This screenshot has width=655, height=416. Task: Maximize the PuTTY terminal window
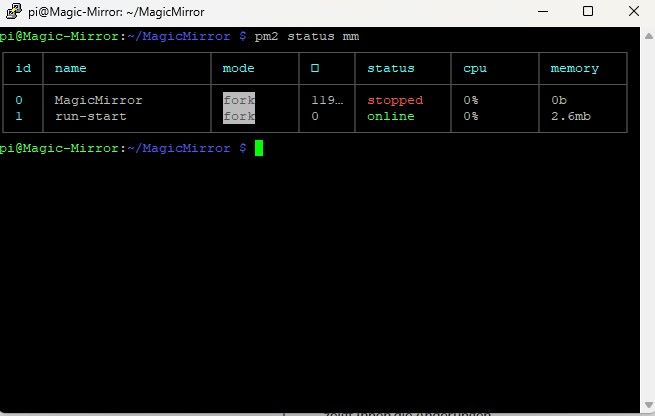coord(588,11)
